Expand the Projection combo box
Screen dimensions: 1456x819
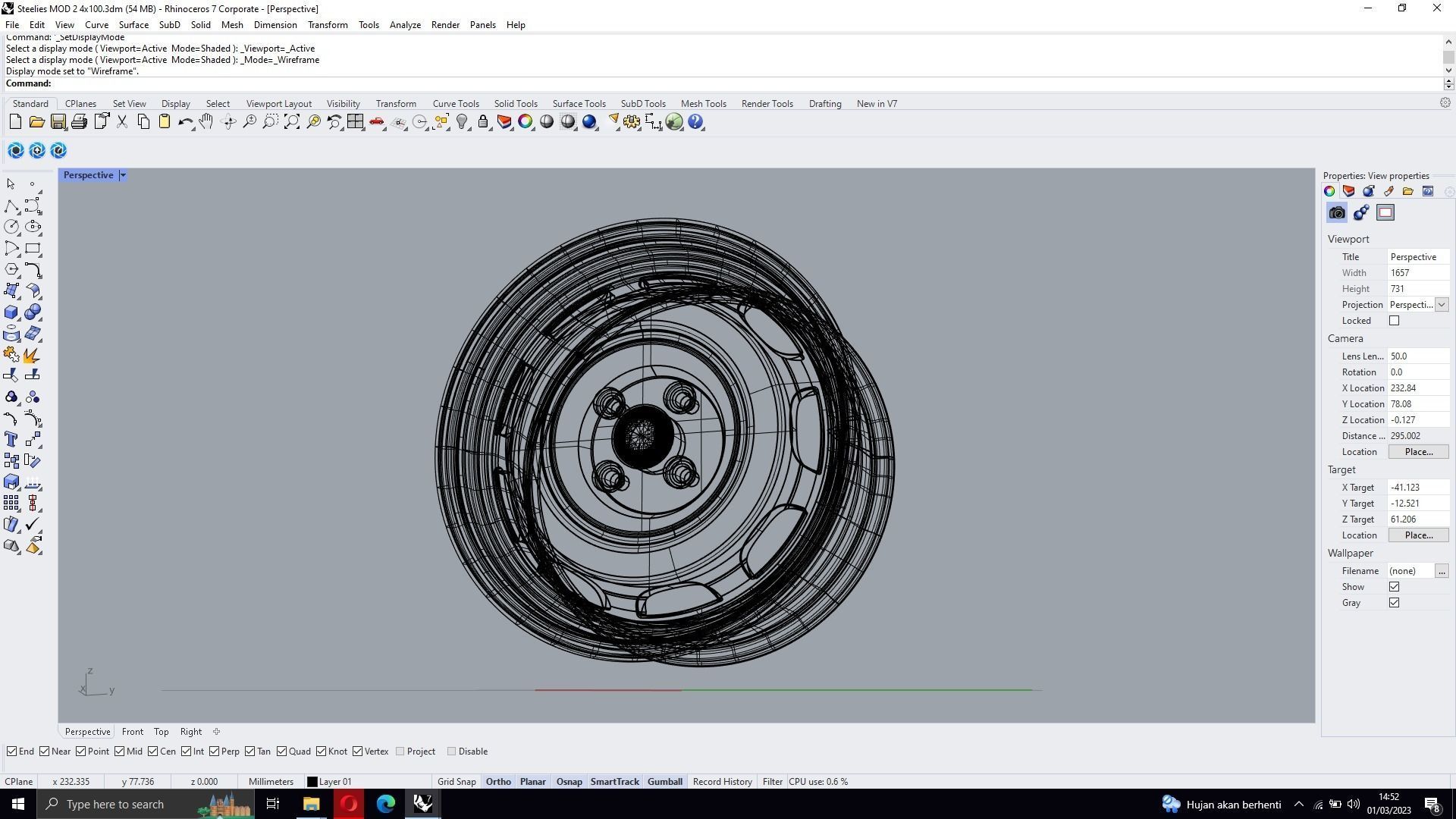[1441, 305]
